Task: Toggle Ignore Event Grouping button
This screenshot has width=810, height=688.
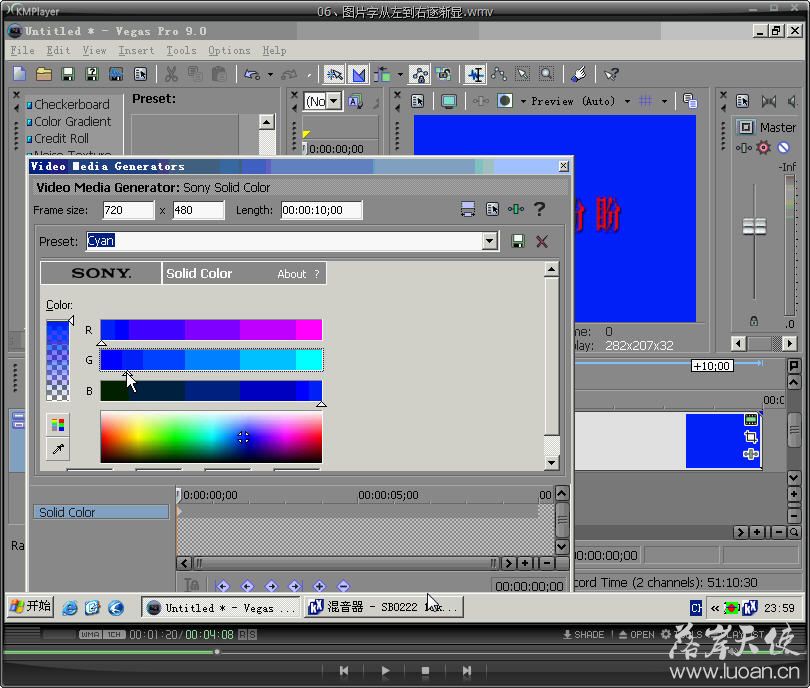Action: 444,75
